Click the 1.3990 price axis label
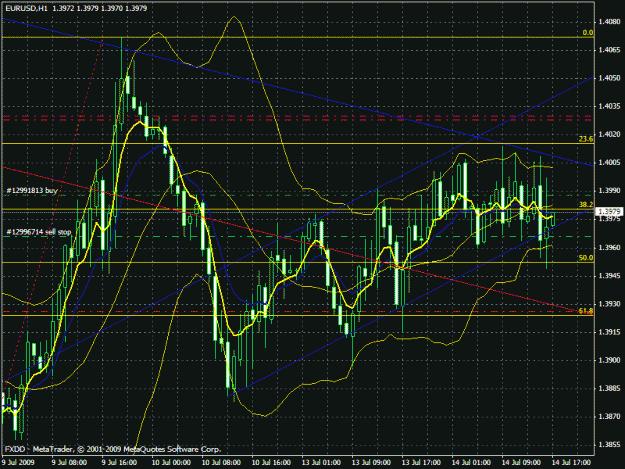Viewport: 625px width, 469px height. click(610, 191)
